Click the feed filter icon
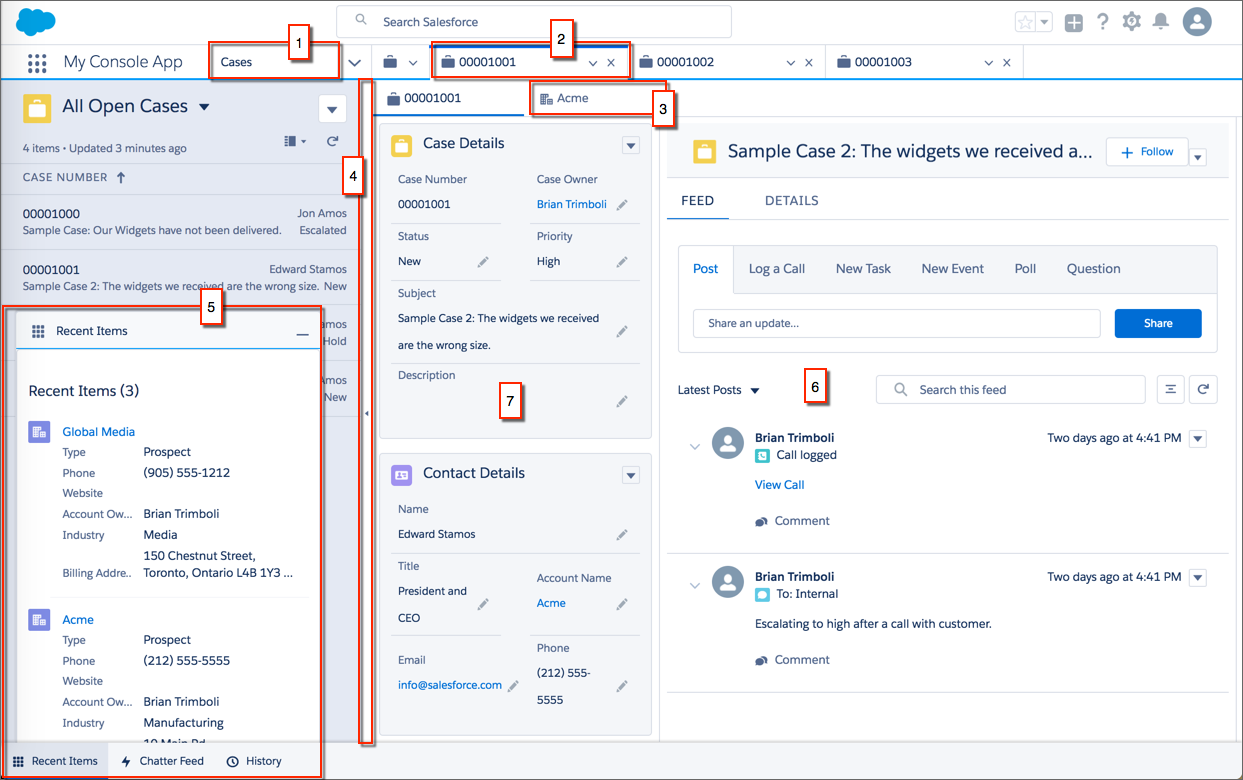1243x780 pixels. pos(1170,390)
